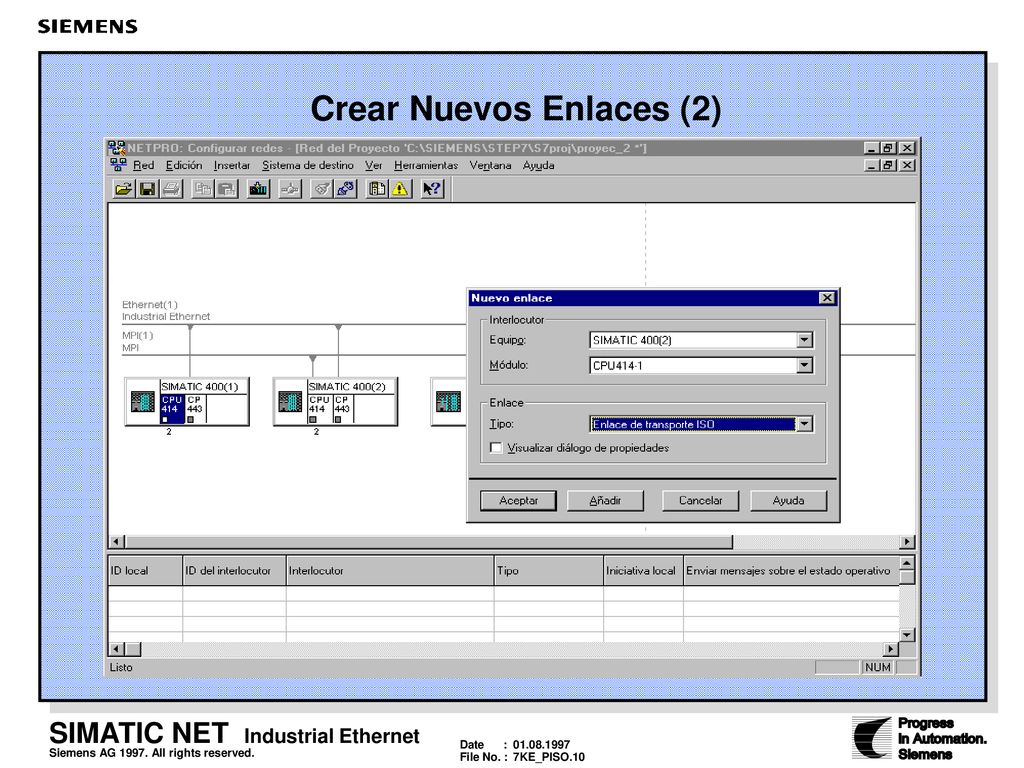Select CP 443 module in SIMATIC 400(1)
The height and width of the screenshot is (768, 1024).
click(x=195, y=409)
